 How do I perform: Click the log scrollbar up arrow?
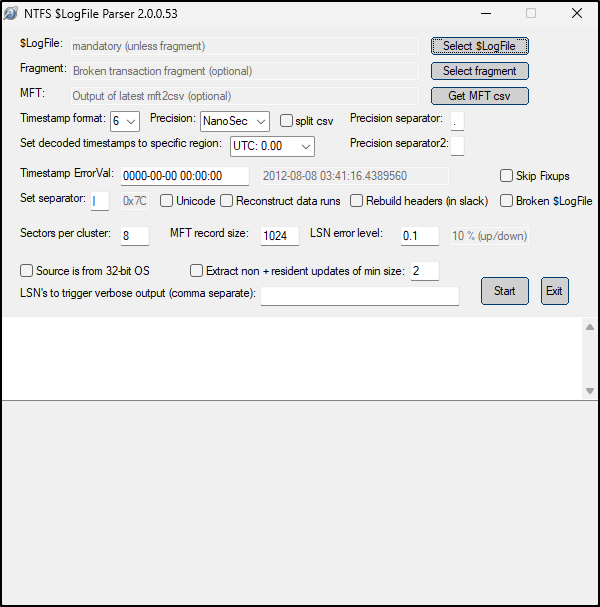(x=590, y=327)
